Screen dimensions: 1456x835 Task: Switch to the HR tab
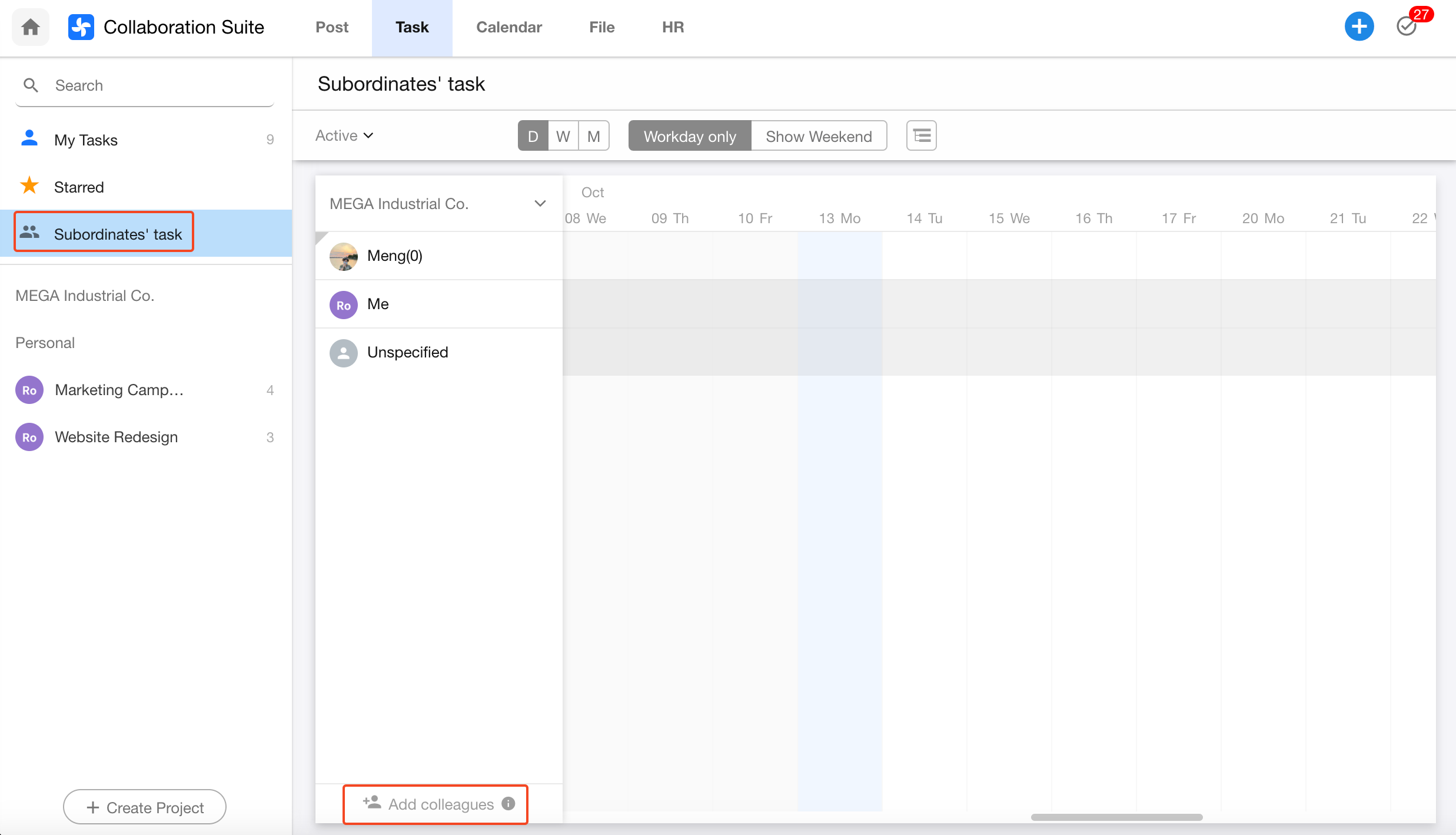[673, 27]
